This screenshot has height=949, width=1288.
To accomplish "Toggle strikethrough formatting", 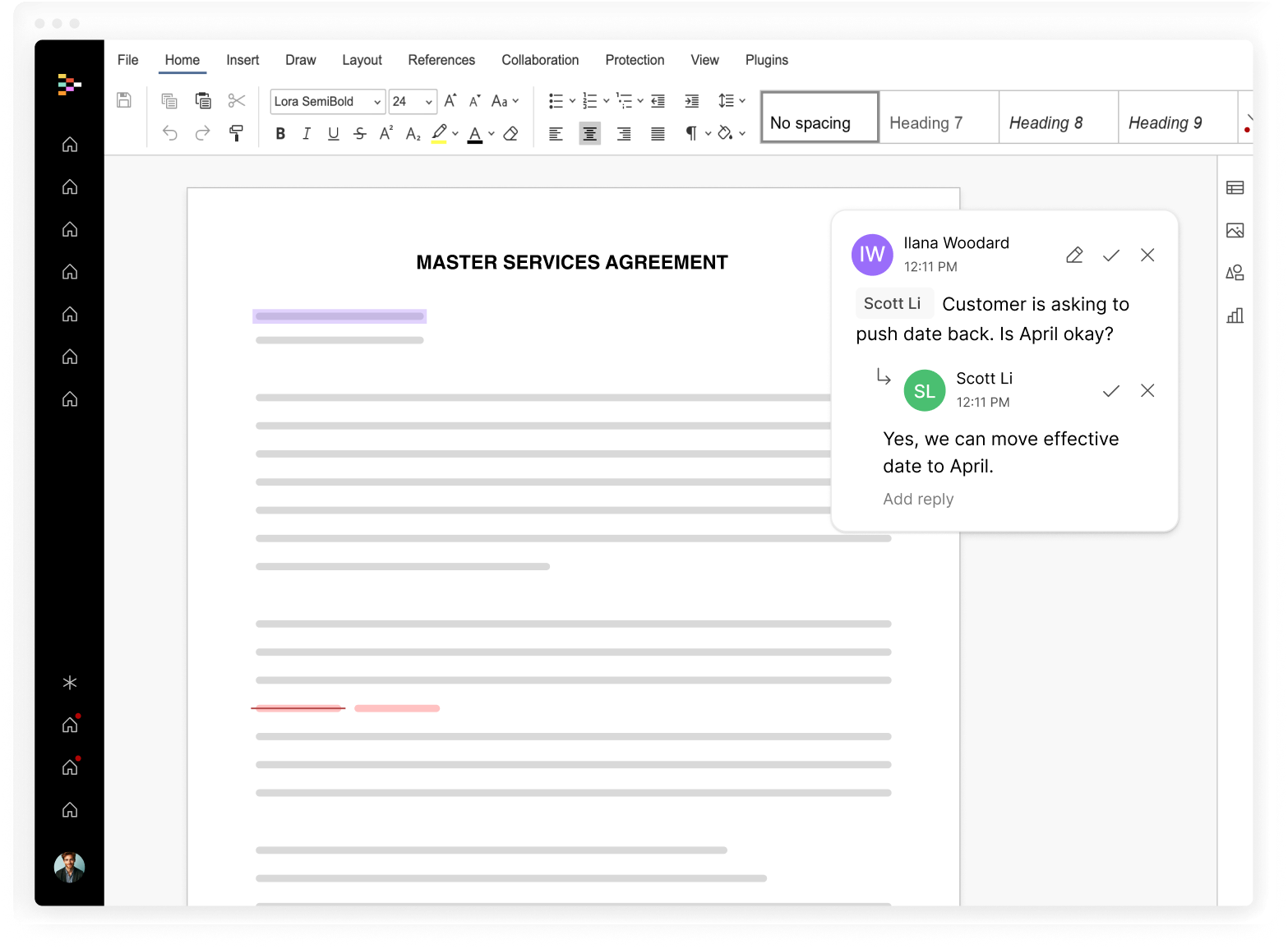I will pos(360,134).
